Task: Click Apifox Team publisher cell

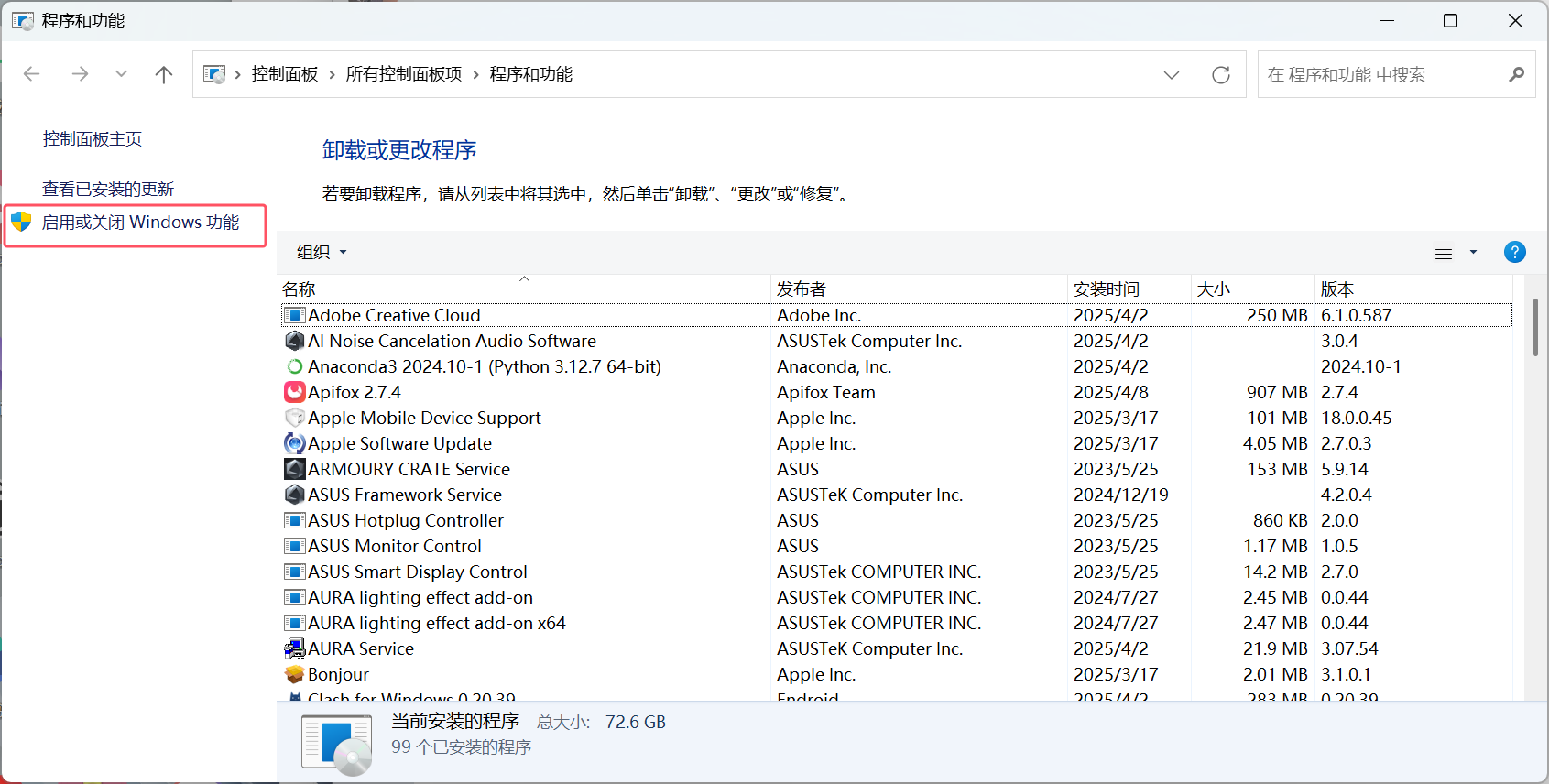Action: (826, 392)
